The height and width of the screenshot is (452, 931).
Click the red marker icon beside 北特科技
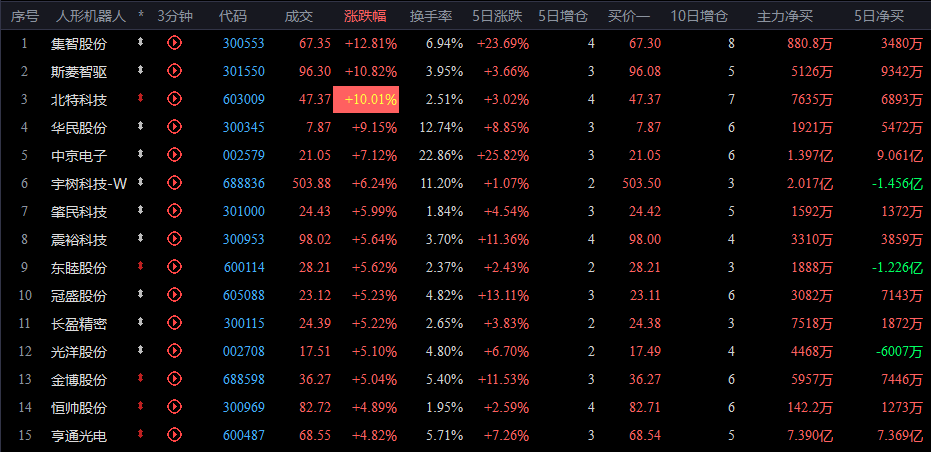pos(141,99)
